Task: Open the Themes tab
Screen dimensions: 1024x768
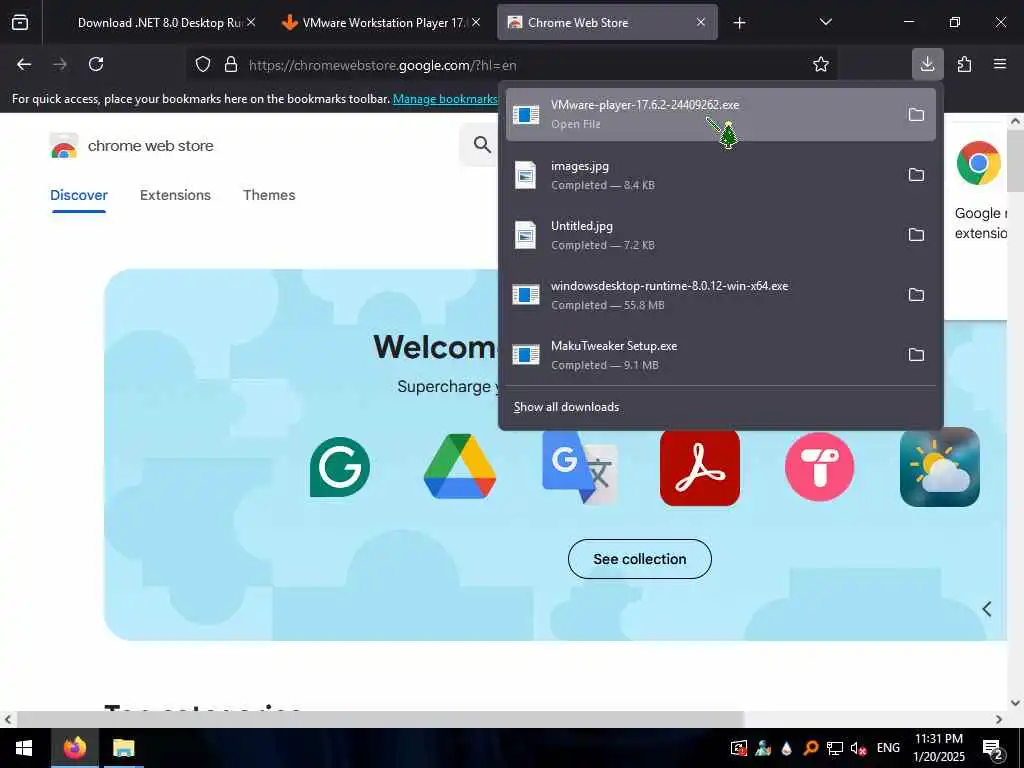Action: (269, 195)
